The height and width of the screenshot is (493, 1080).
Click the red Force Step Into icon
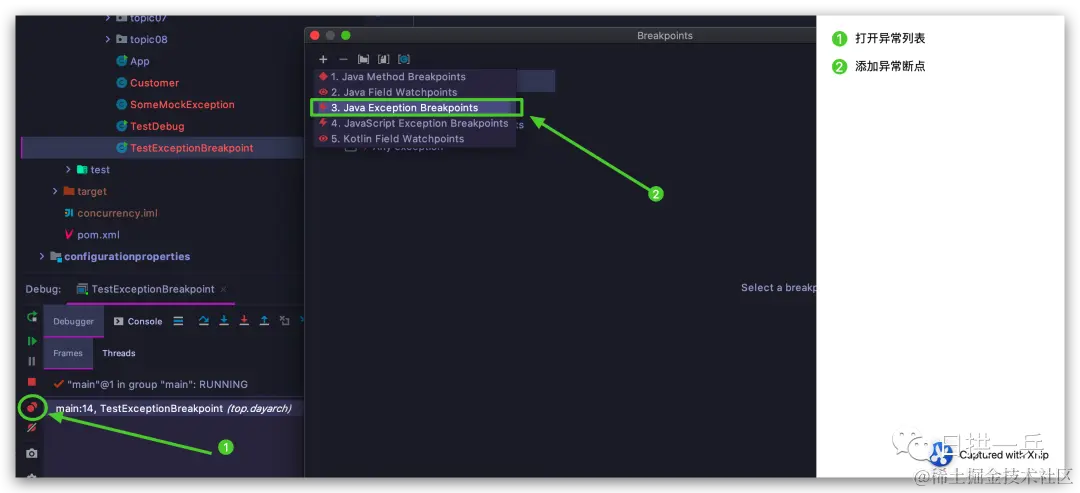tap(244, 321)
